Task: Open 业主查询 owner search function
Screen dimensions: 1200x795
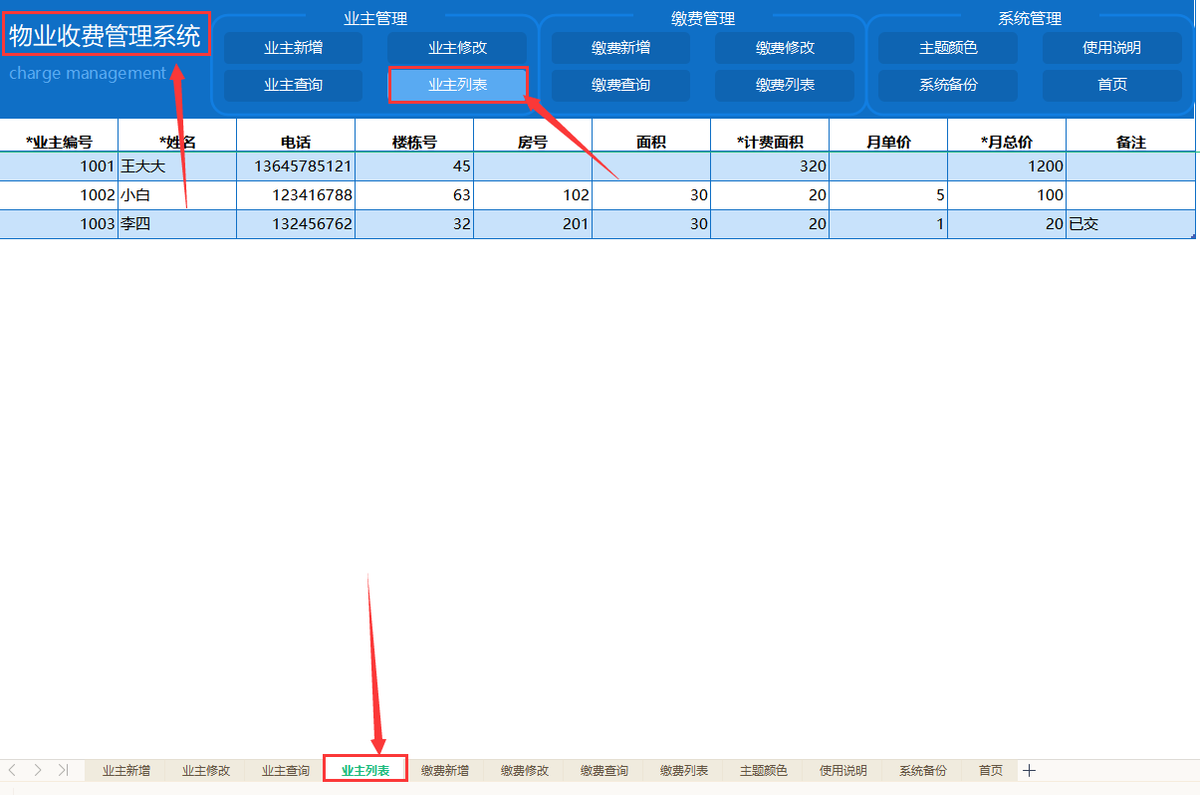Action: coord(292,85)
